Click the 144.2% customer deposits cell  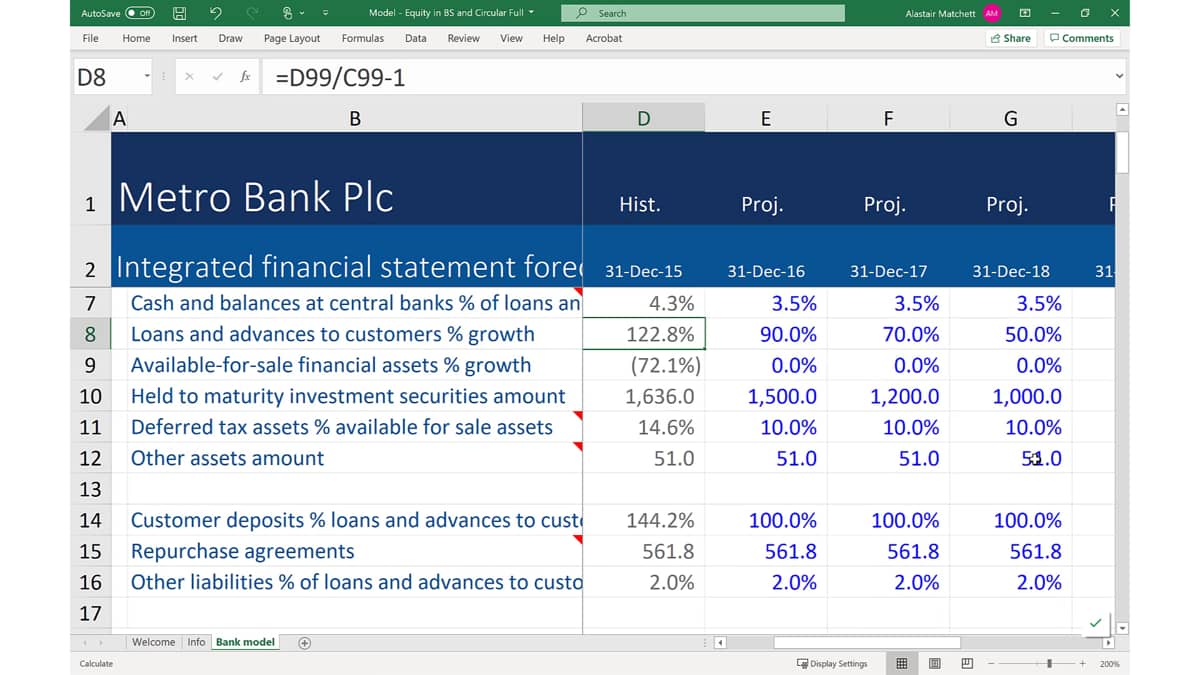pos(644,520)
